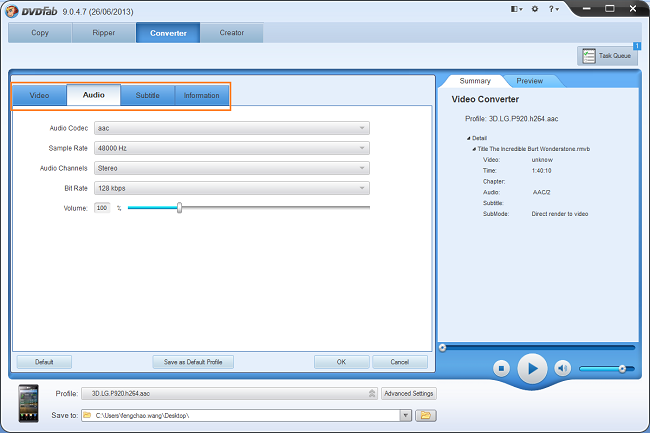Image resolution: width=650 pixels, height=433 pixels.
Task: Open the Information settings tab
Action: pyautogui.click(x=201, y=95)
